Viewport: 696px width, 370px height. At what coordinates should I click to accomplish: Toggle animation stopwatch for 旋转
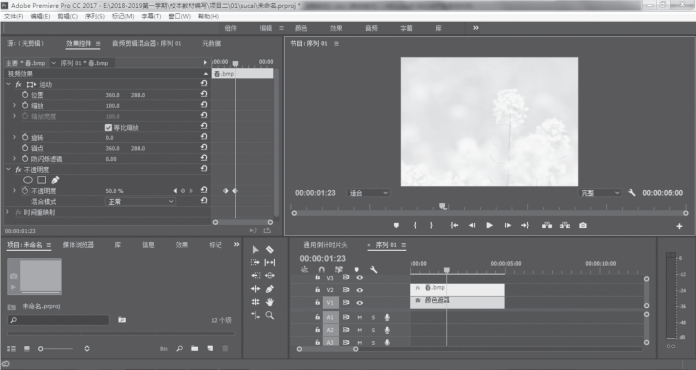click(25, 138)
